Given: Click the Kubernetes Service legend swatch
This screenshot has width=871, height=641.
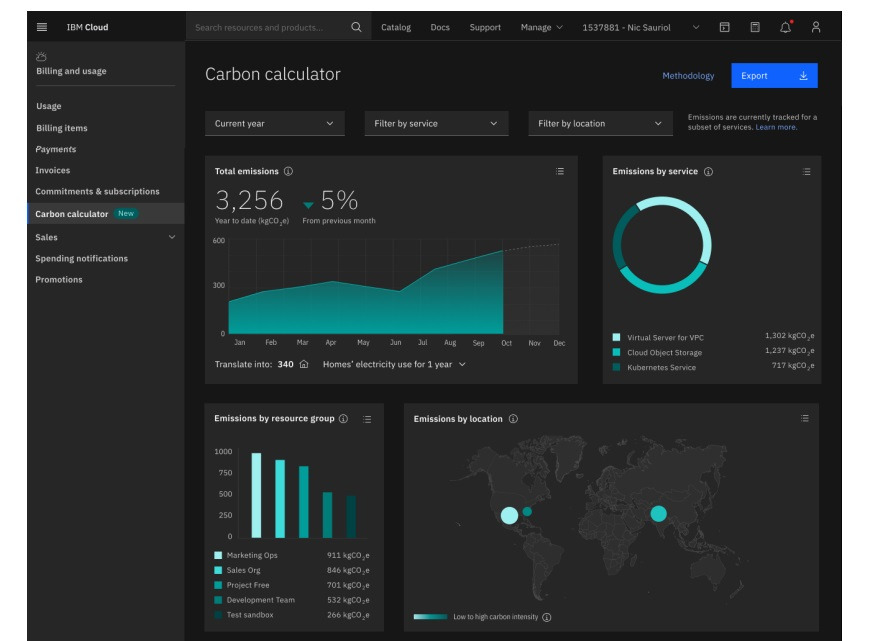Looking at the screenshot, I should (x=616, y=367).
